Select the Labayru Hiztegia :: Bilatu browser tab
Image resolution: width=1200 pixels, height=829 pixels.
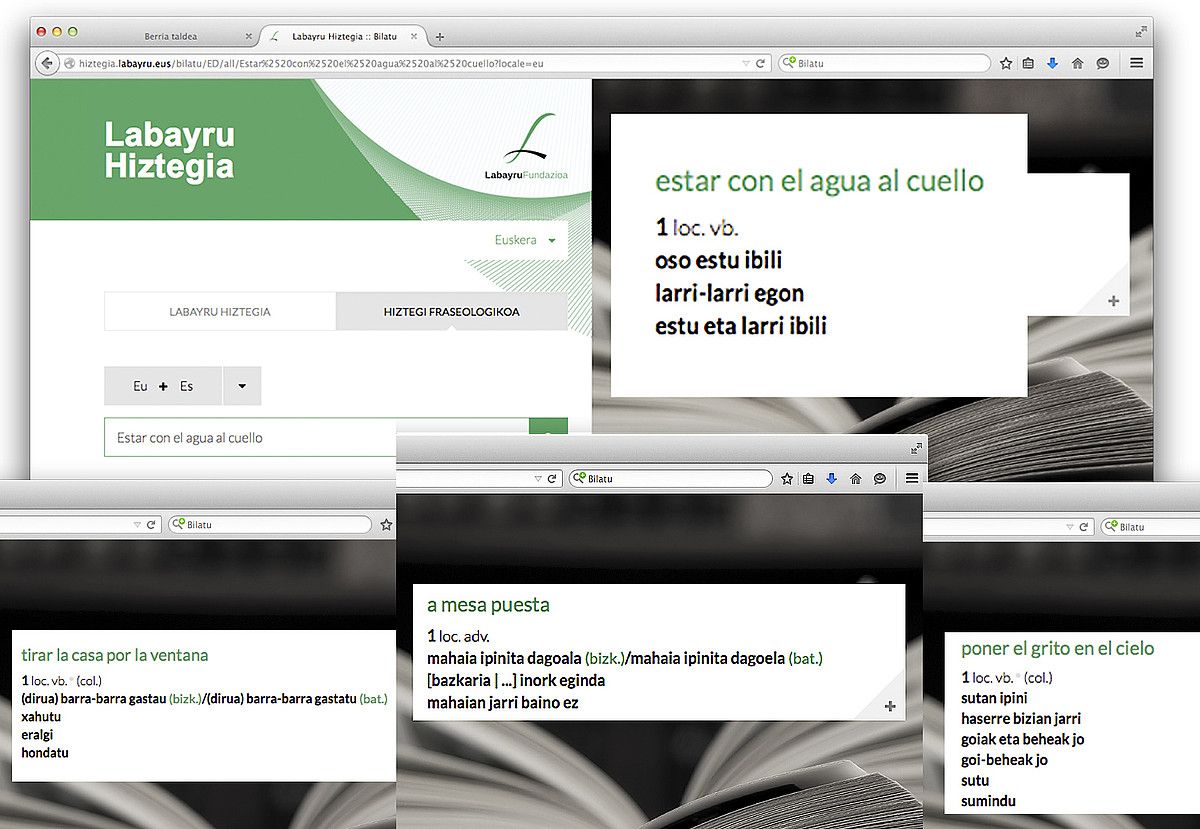pyautogui.click(x=345, y=37)
